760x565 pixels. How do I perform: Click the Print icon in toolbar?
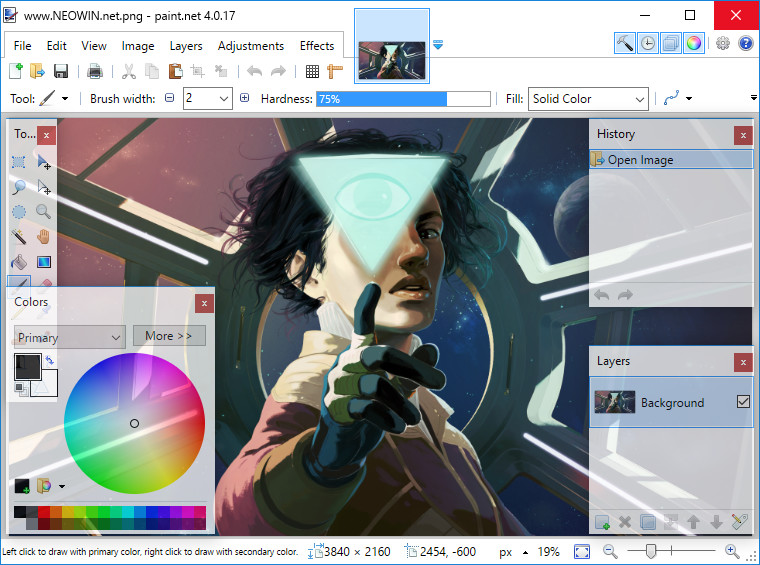(95, 71)
